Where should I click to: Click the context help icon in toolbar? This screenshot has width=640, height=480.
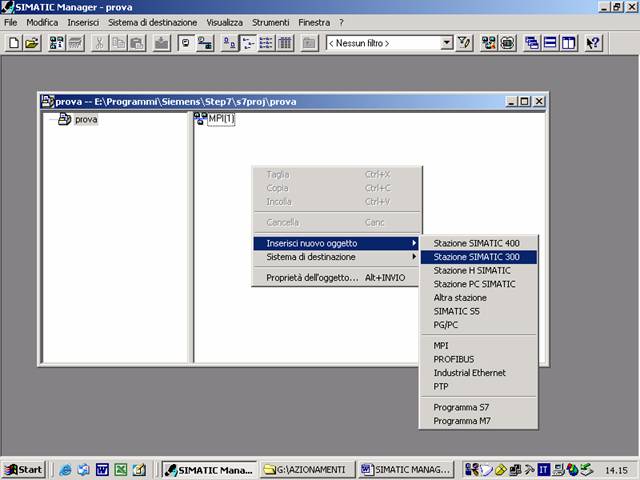(x=593, y=43)
